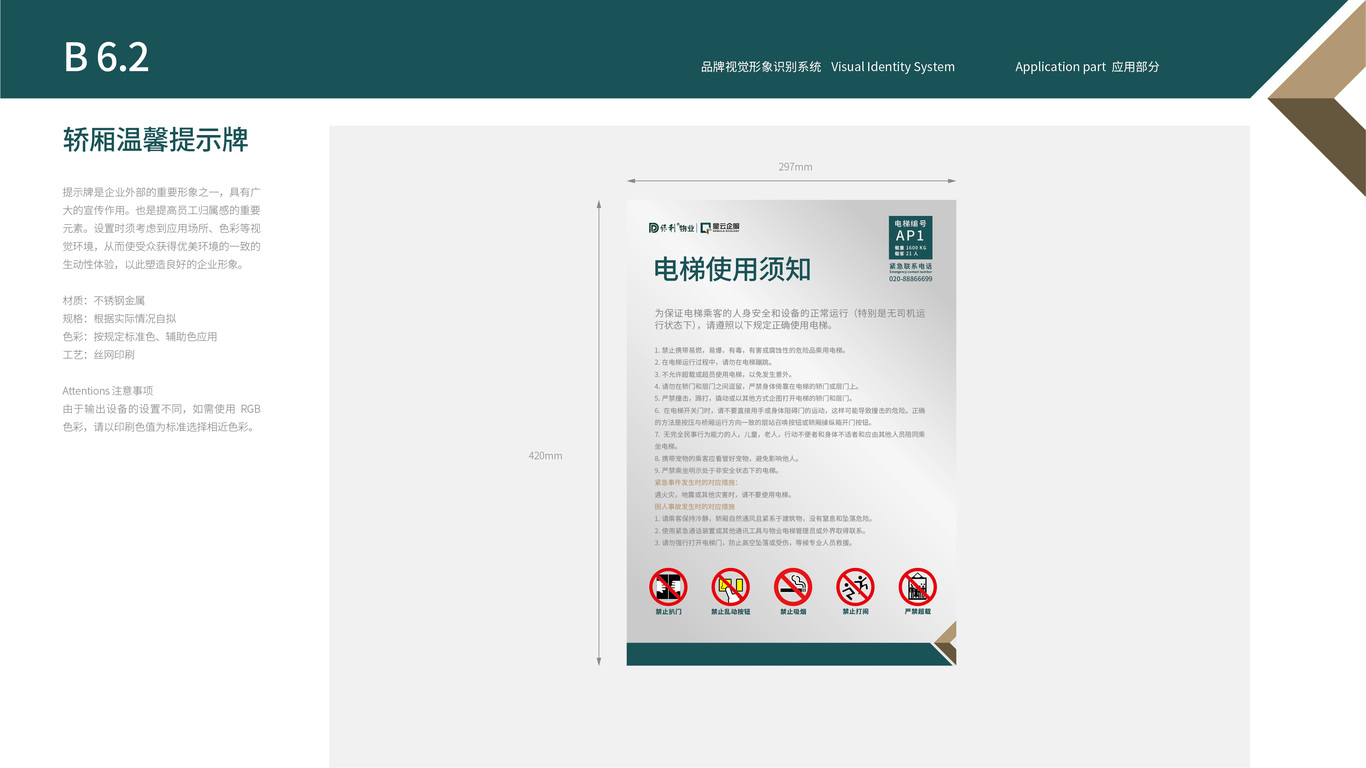Click the heading 轿厢温馨提示牌
The image size is (1366, 768).
point(156,140)
